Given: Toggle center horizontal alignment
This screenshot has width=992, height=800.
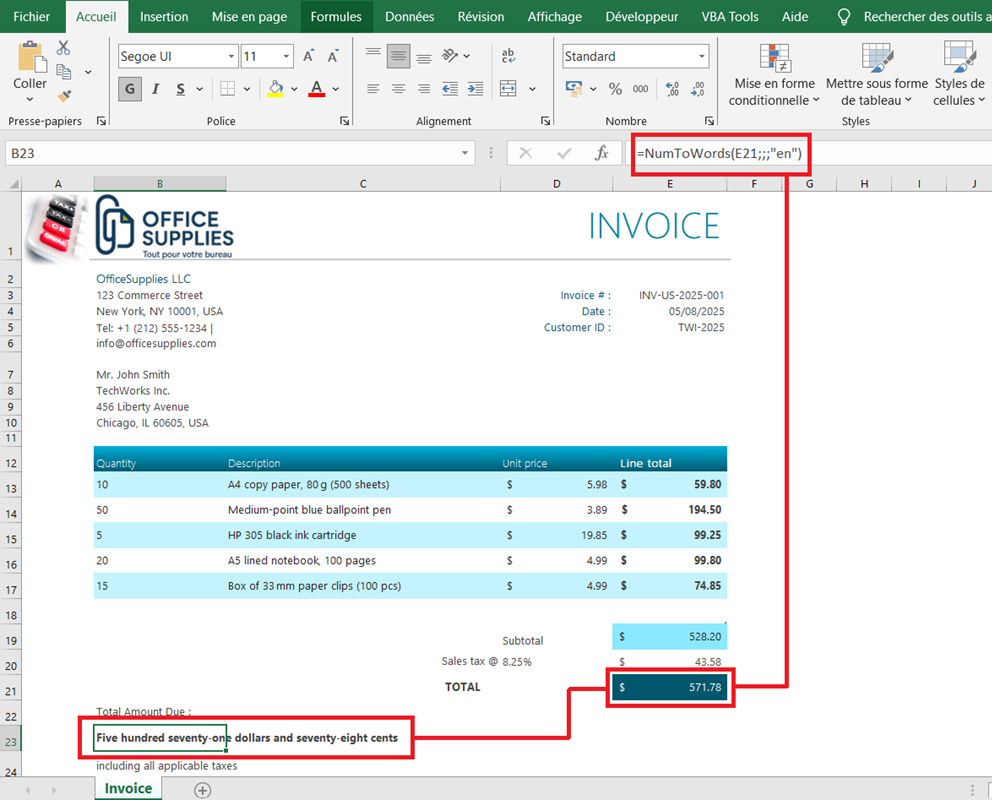Looking at the screenshot, I should (x=398, y=89).
